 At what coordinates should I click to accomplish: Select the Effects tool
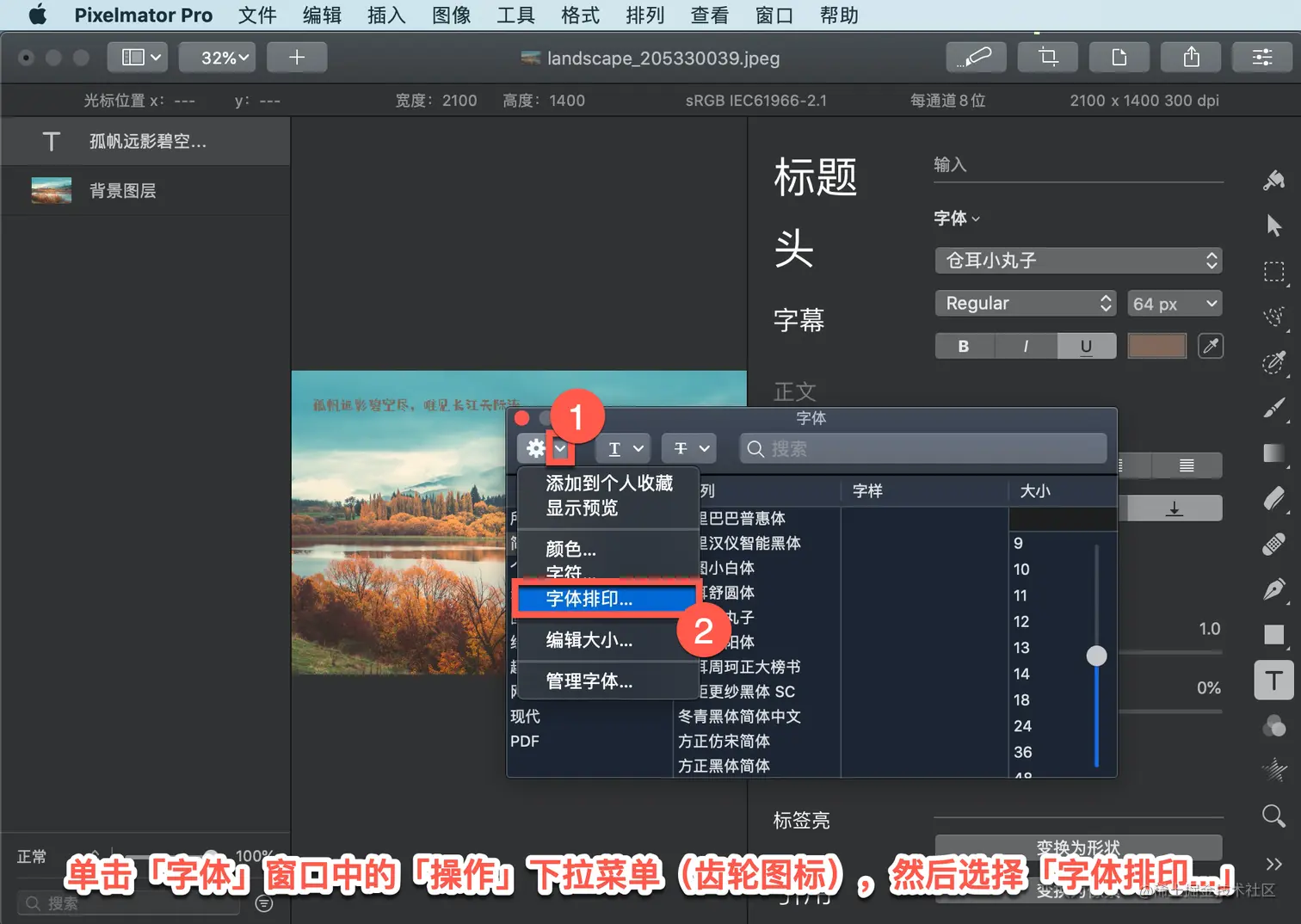click(1274, 770)
